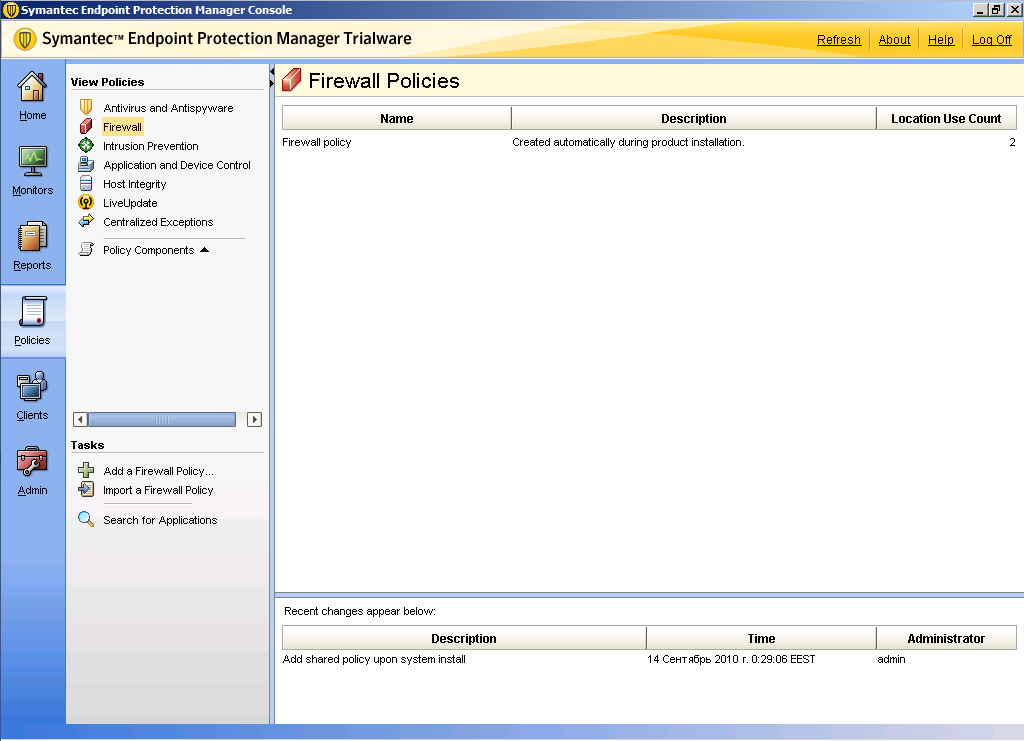The width and height of the screenshot is (1024, 741).
Task: Click Import a Firewall Policy task
Action: (158, 490)
